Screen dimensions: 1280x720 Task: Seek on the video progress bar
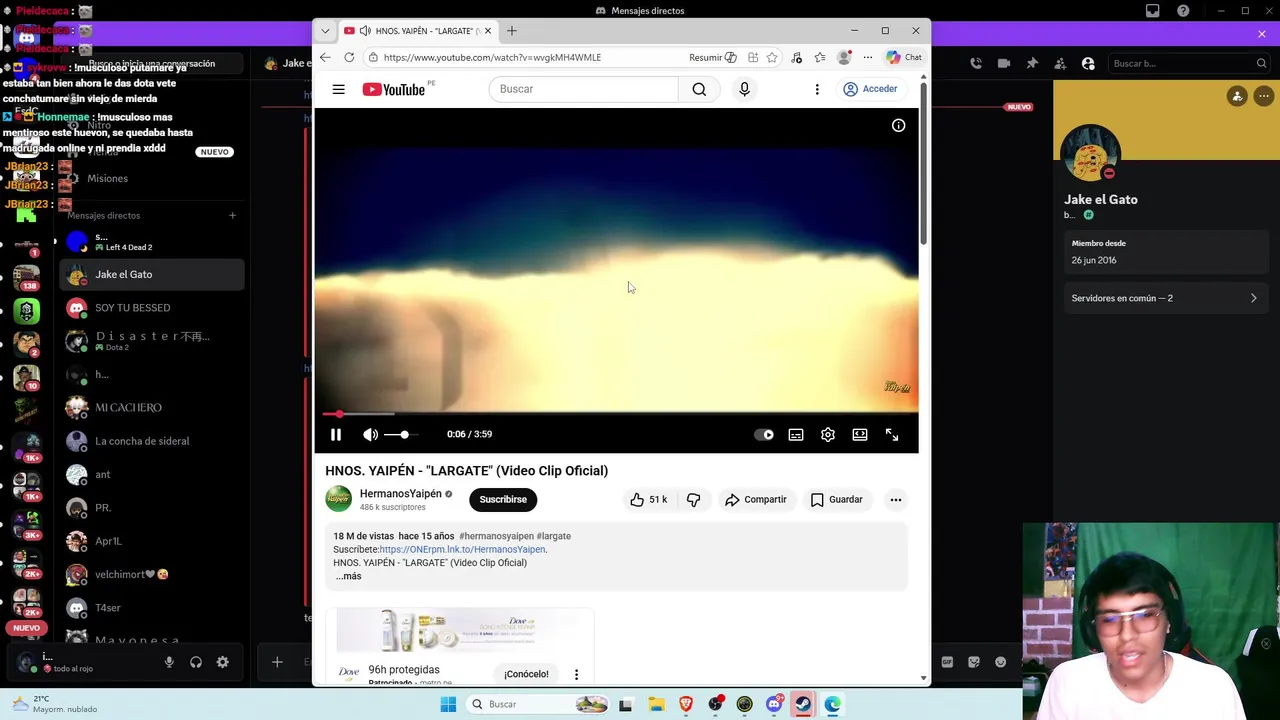[x=616, y=414]
